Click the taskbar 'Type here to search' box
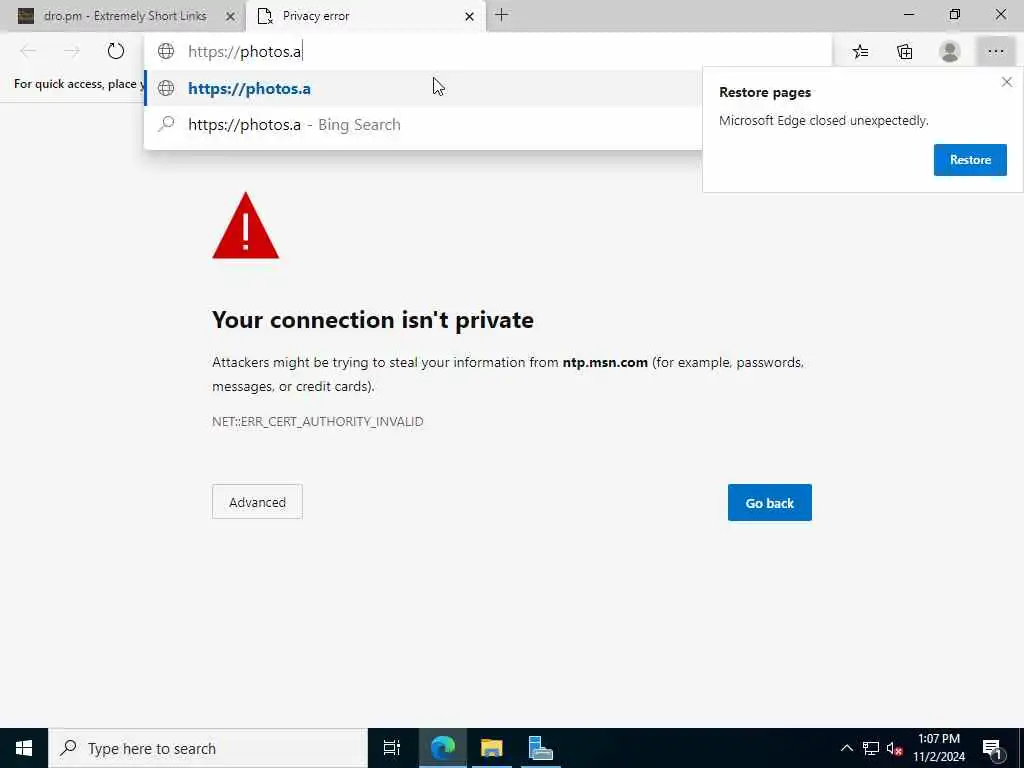 pyautogui.click(x=208, y=748)
